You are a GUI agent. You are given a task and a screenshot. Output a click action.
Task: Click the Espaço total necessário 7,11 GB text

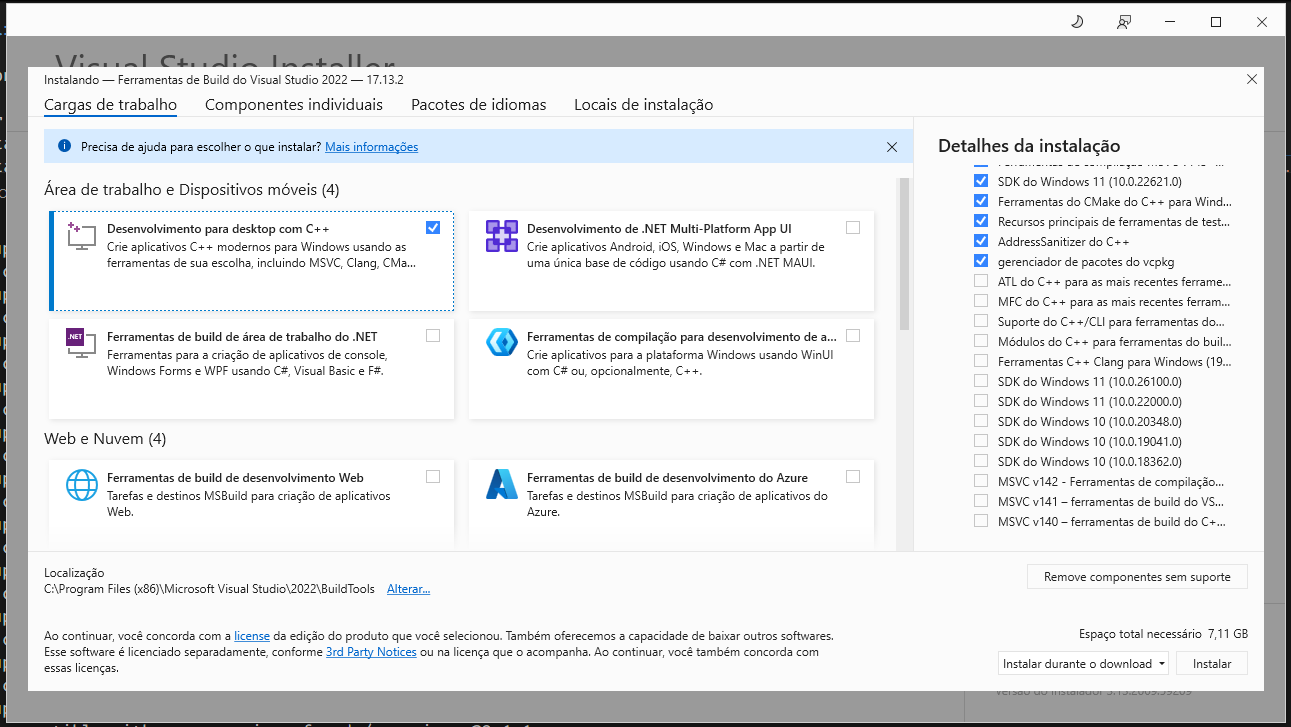(x=1163, y=633)
